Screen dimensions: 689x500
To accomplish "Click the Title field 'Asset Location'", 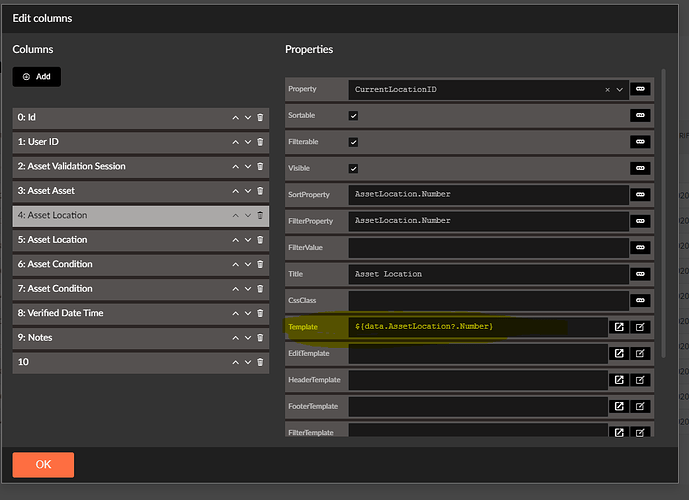I will [x=489, y=274].
